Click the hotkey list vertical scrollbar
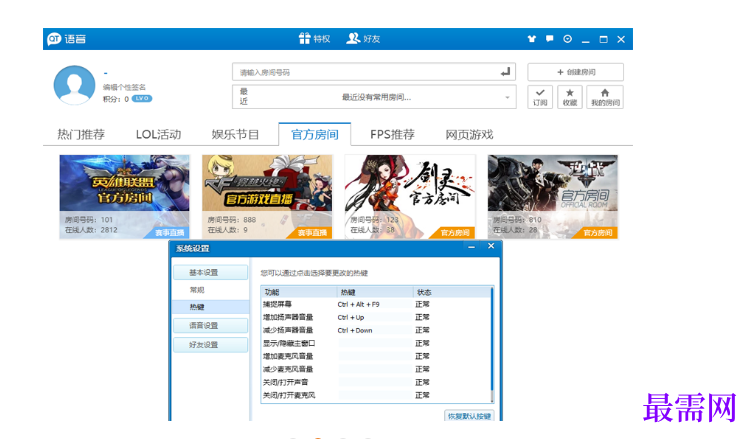This screenshot has width=755, height=439. tap(492, 344)
